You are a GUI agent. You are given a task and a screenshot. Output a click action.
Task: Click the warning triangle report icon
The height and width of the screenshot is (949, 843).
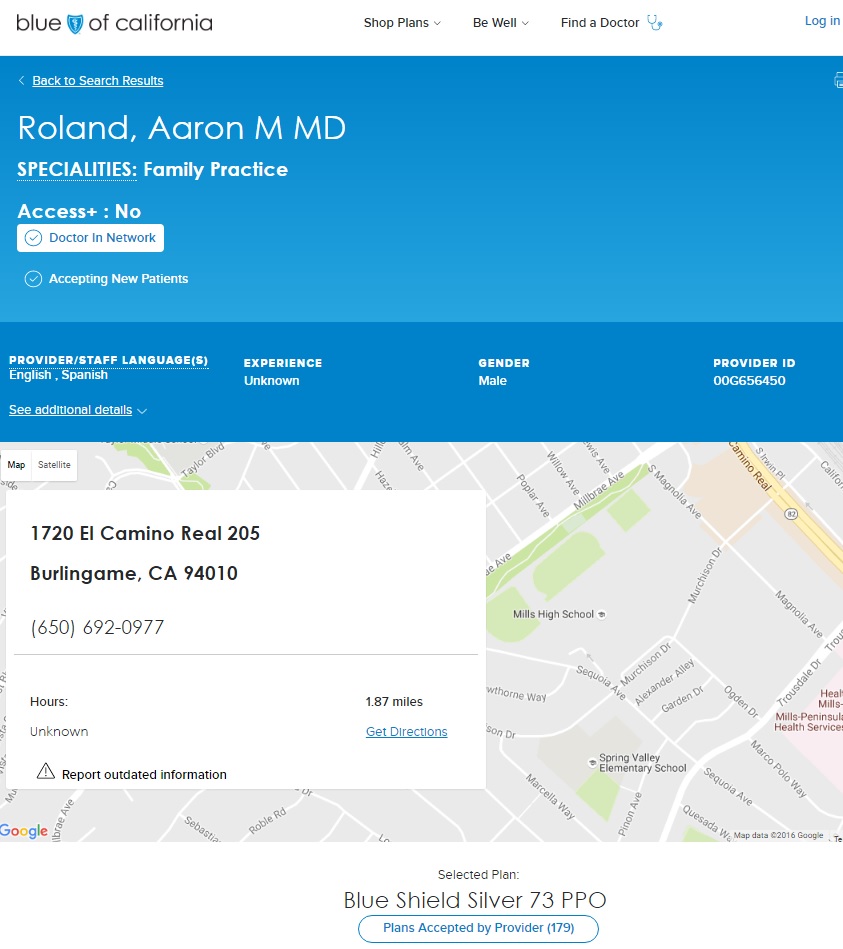[x=45, y=771]
